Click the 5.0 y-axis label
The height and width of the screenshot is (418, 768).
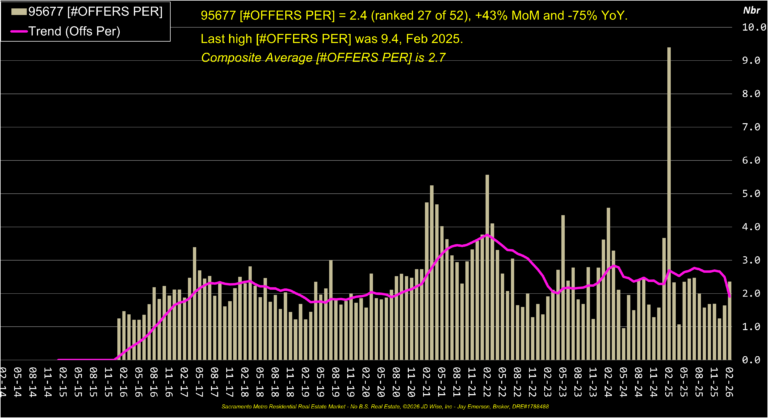tap(750, 194)
